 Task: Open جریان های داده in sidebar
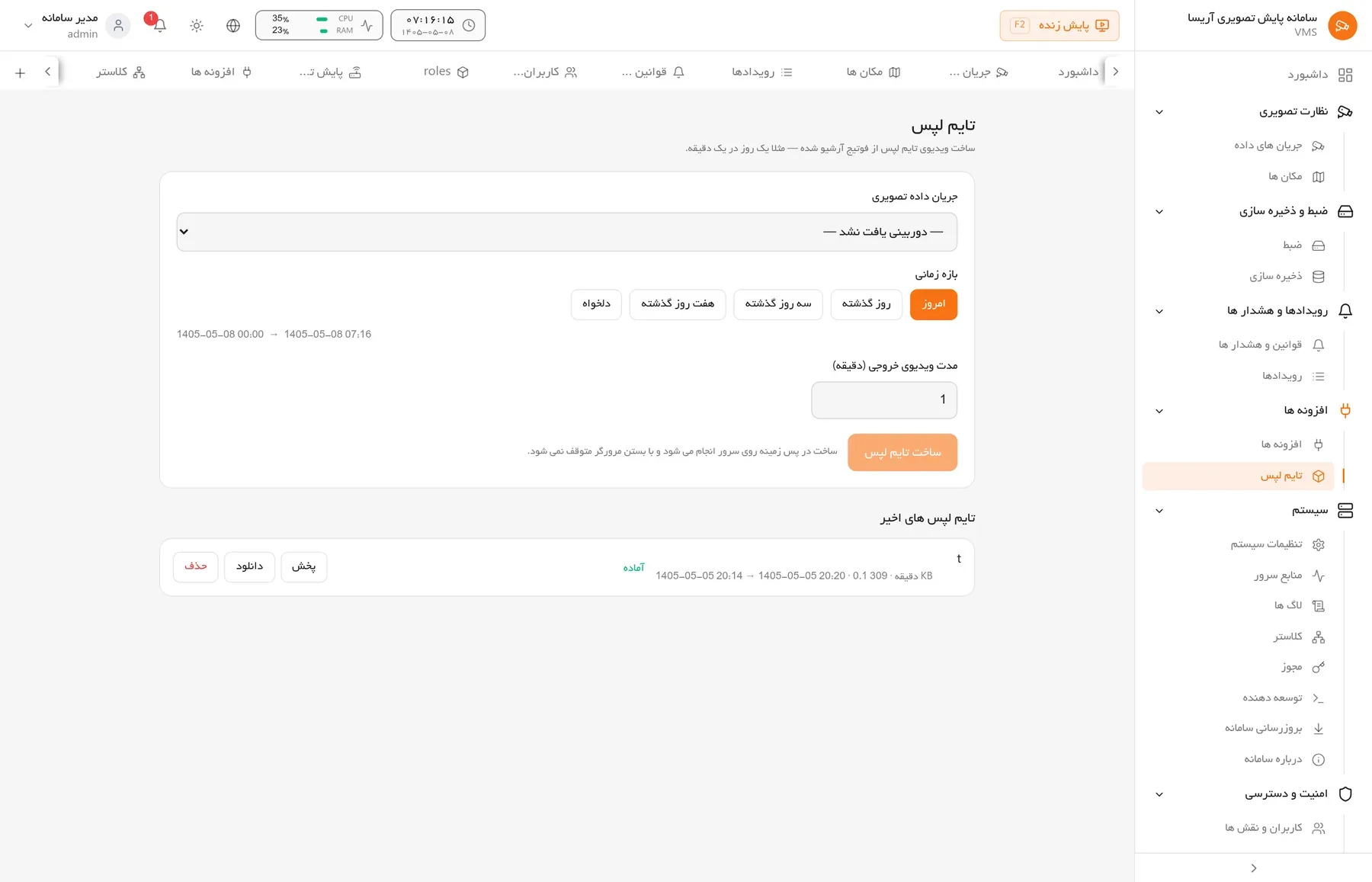coord(1281,146)
